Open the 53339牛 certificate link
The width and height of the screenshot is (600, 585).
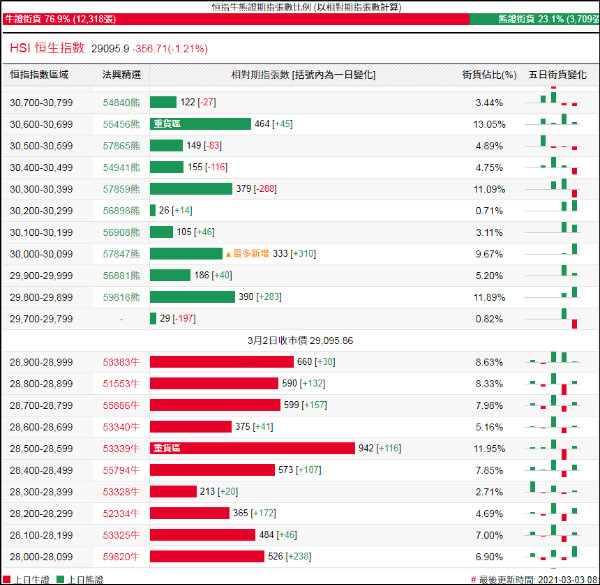[121, 448]
